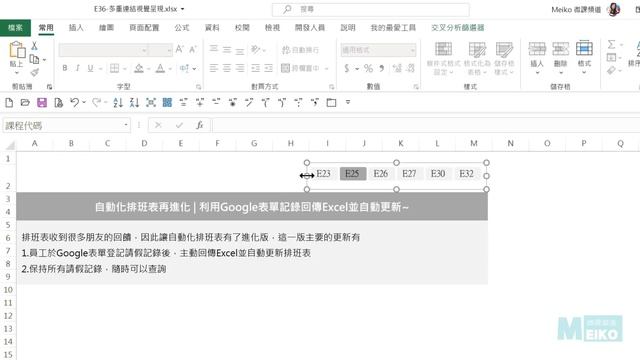640x360 pixels.
Task: Select slicer button E25
Action: (353, 174)
